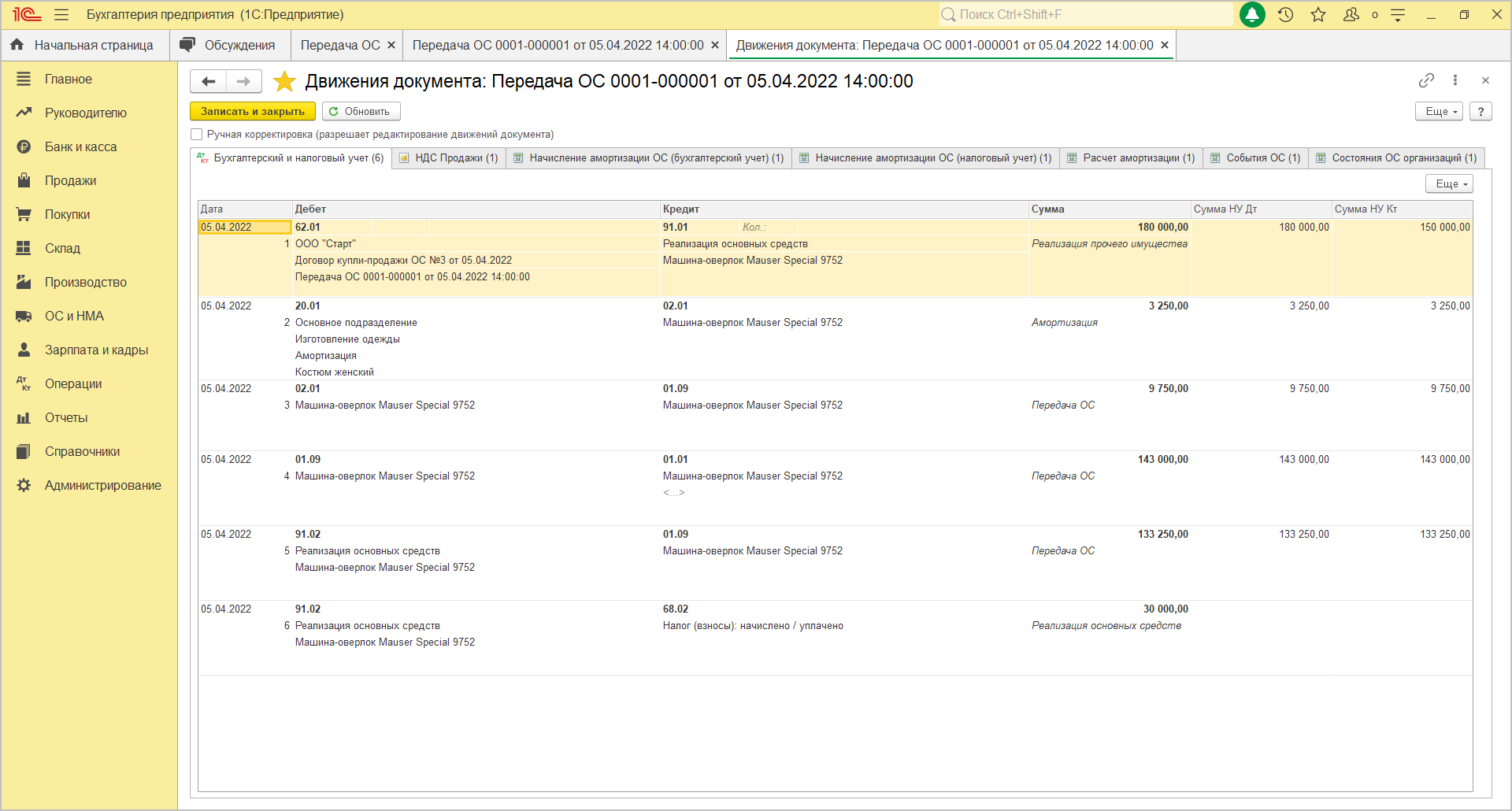Switch to the Передача ОС window tab
The image size is (1512, 811).
coord(340,45)
